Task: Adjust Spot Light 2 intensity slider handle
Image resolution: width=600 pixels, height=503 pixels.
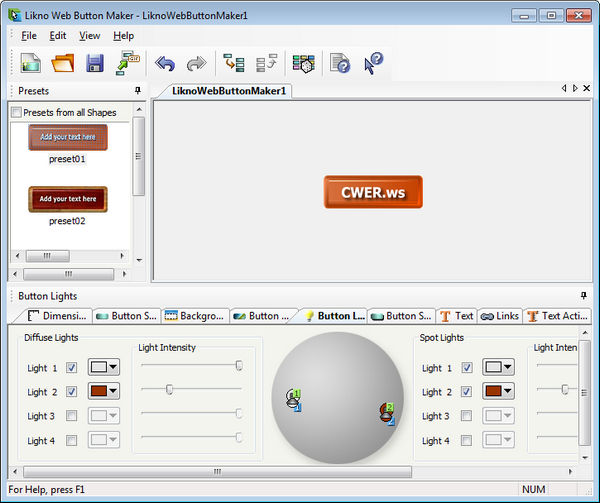Action: (565, 389)
